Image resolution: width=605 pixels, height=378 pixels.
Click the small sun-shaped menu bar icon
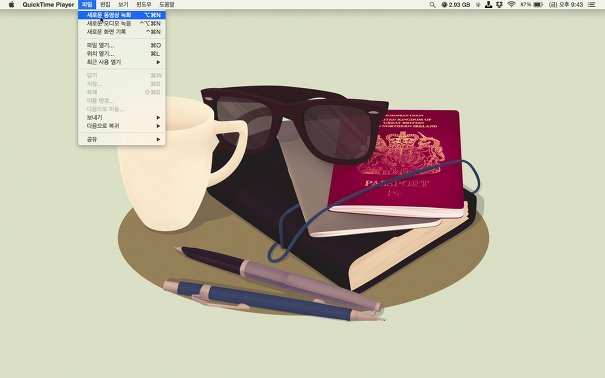click(x=478, y=5)
